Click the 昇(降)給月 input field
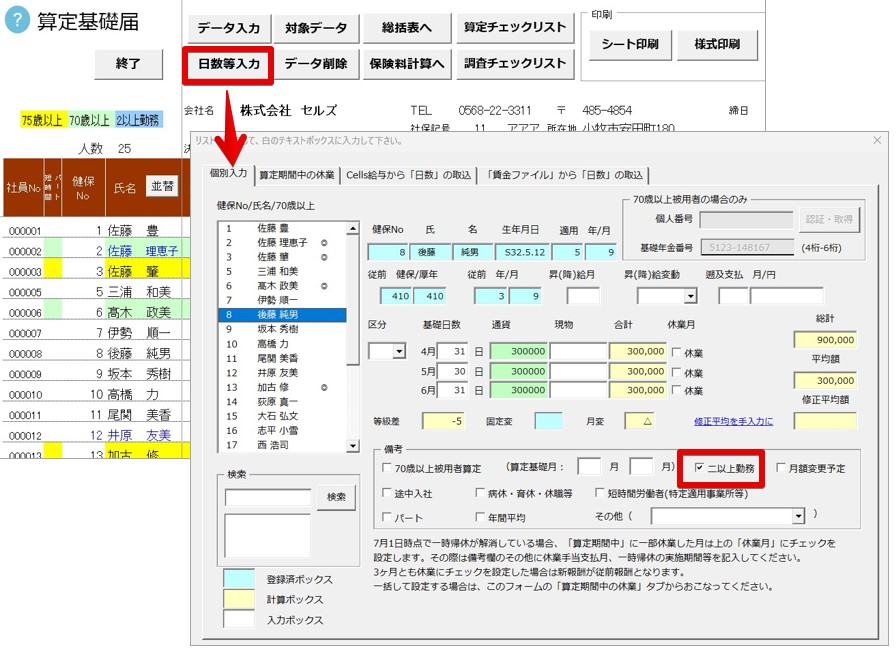The width and height of the screenshot is (896, 653). point(583,296)
